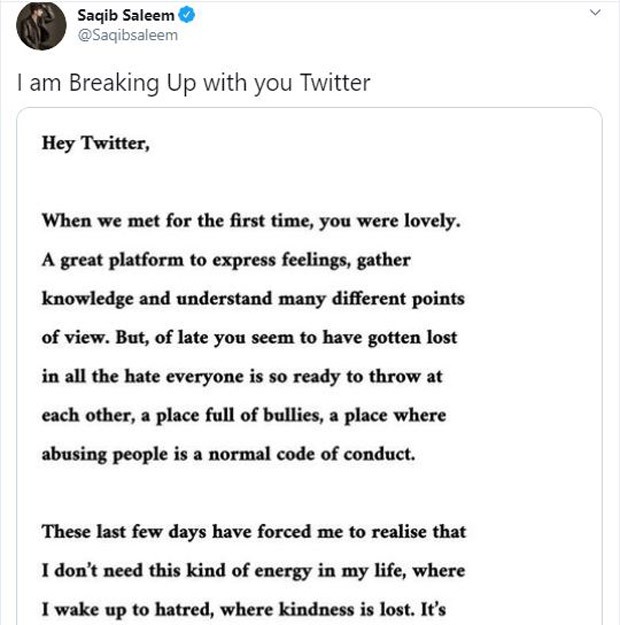The height and width of the screenshot is (625, 620).
Task: Click the "Hey Twitter," greeting in the letter
Action: [x=95, y=143]
